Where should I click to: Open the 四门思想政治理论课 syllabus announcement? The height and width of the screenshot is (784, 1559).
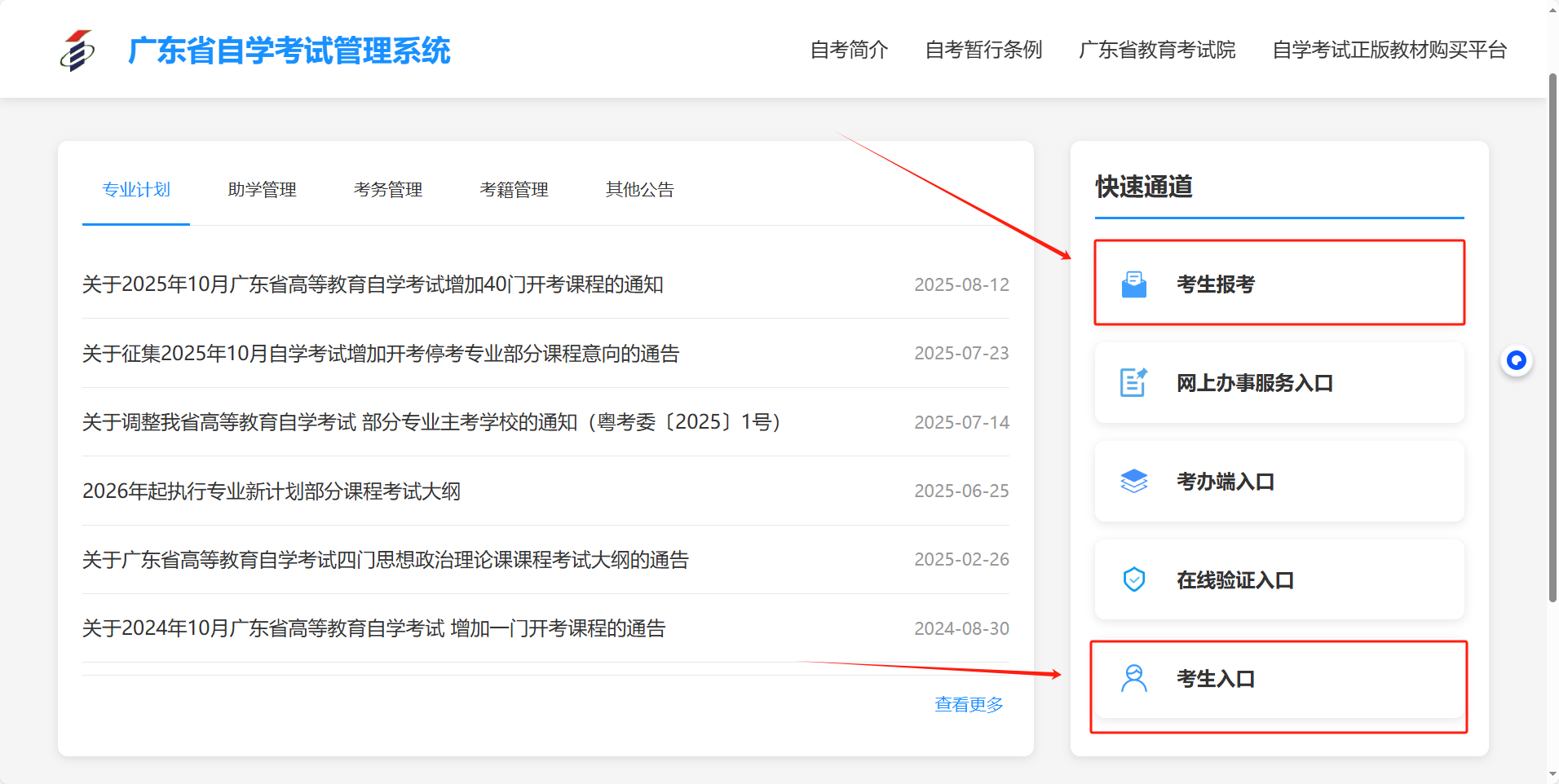pos(385,560)
